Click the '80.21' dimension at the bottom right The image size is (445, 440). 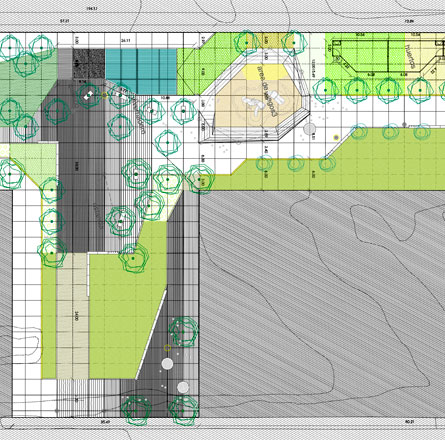[x=409, y=422]
